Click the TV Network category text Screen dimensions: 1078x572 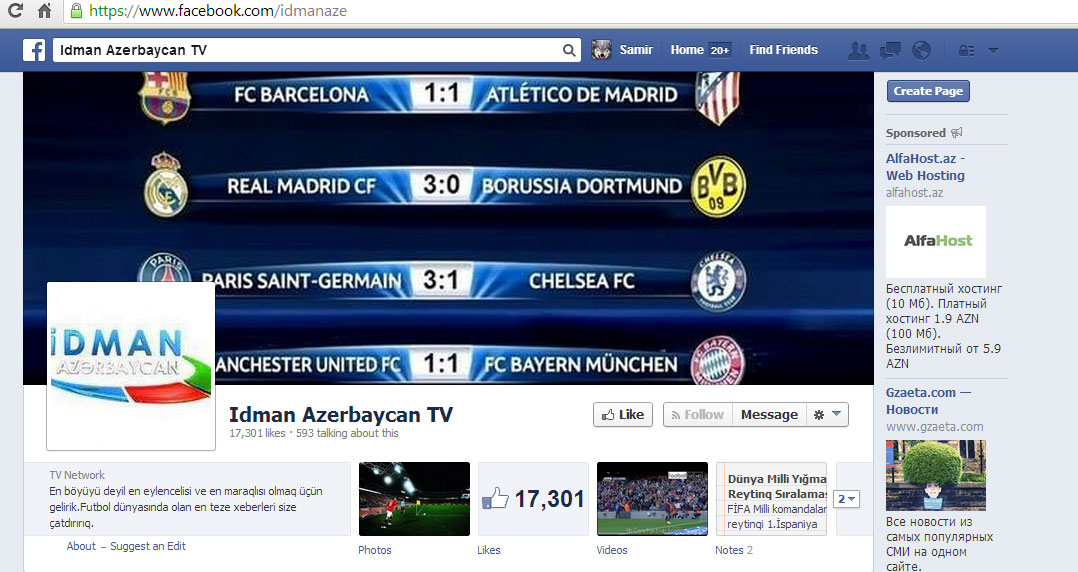coord(77,475)
